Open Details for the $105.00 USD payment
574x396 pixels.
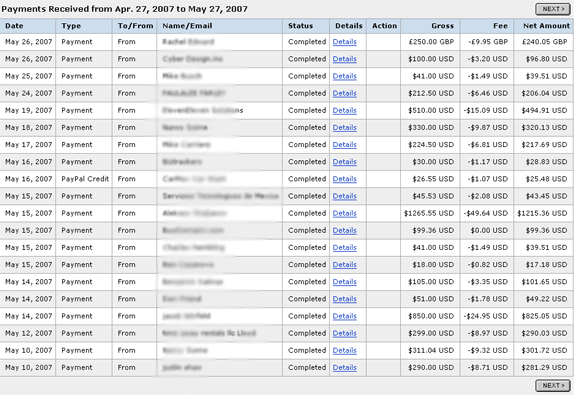pos(344,282)
